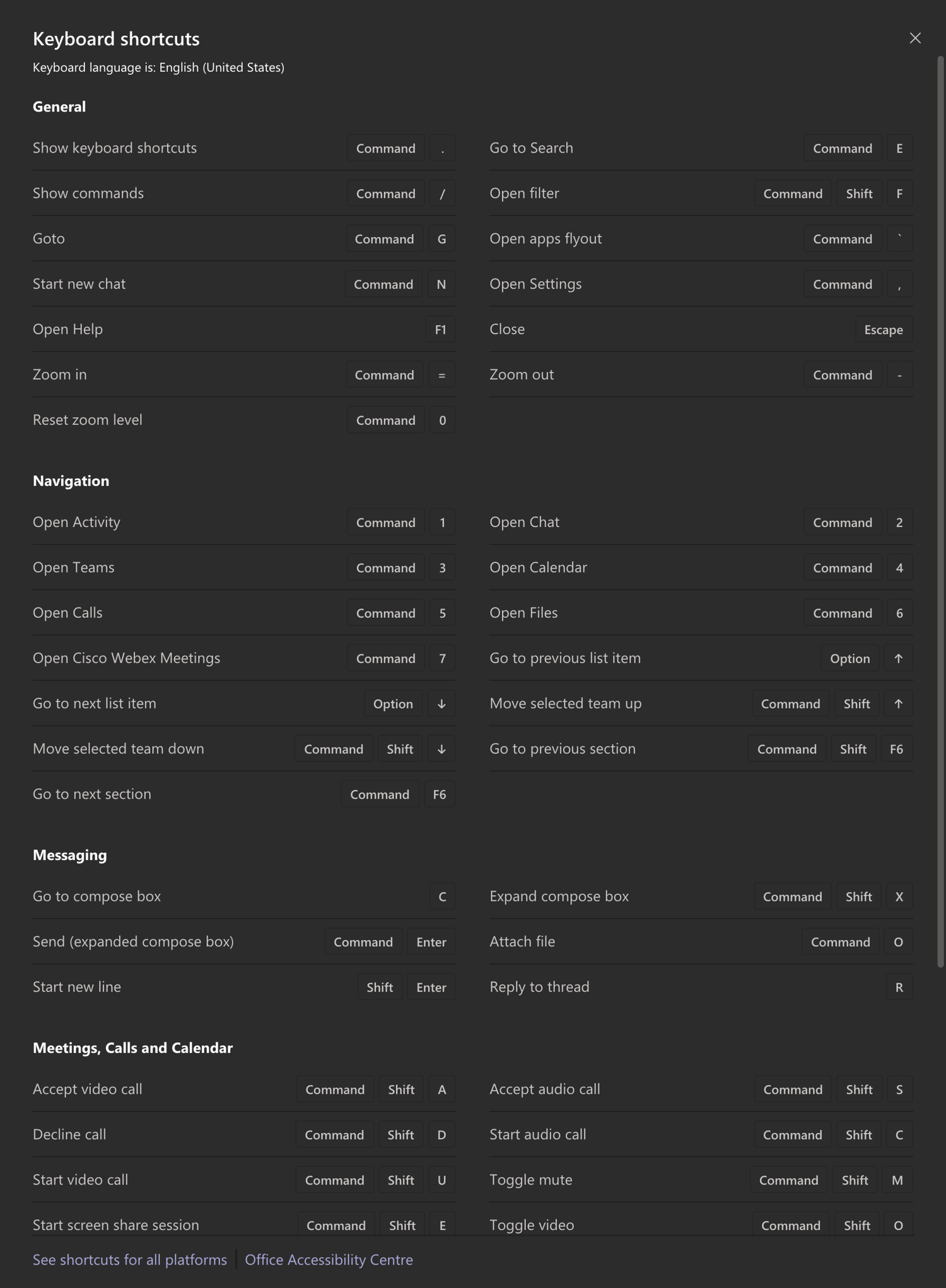Click the E key chip beside Go to Search

pyautogui.click(x=899, y=148)
